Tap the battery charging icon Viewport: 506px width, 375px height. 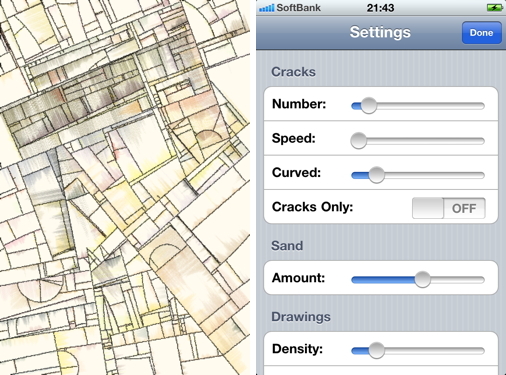coord(494,7)
